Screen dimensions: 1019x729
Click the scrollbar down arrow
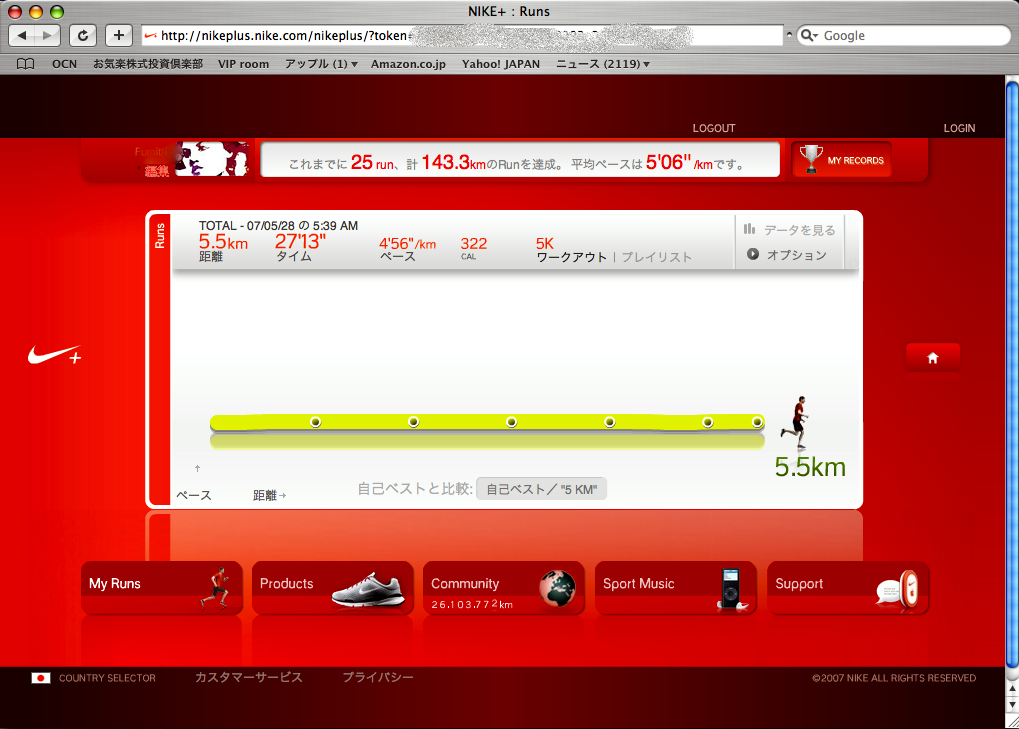click(x=1012, y=704)
